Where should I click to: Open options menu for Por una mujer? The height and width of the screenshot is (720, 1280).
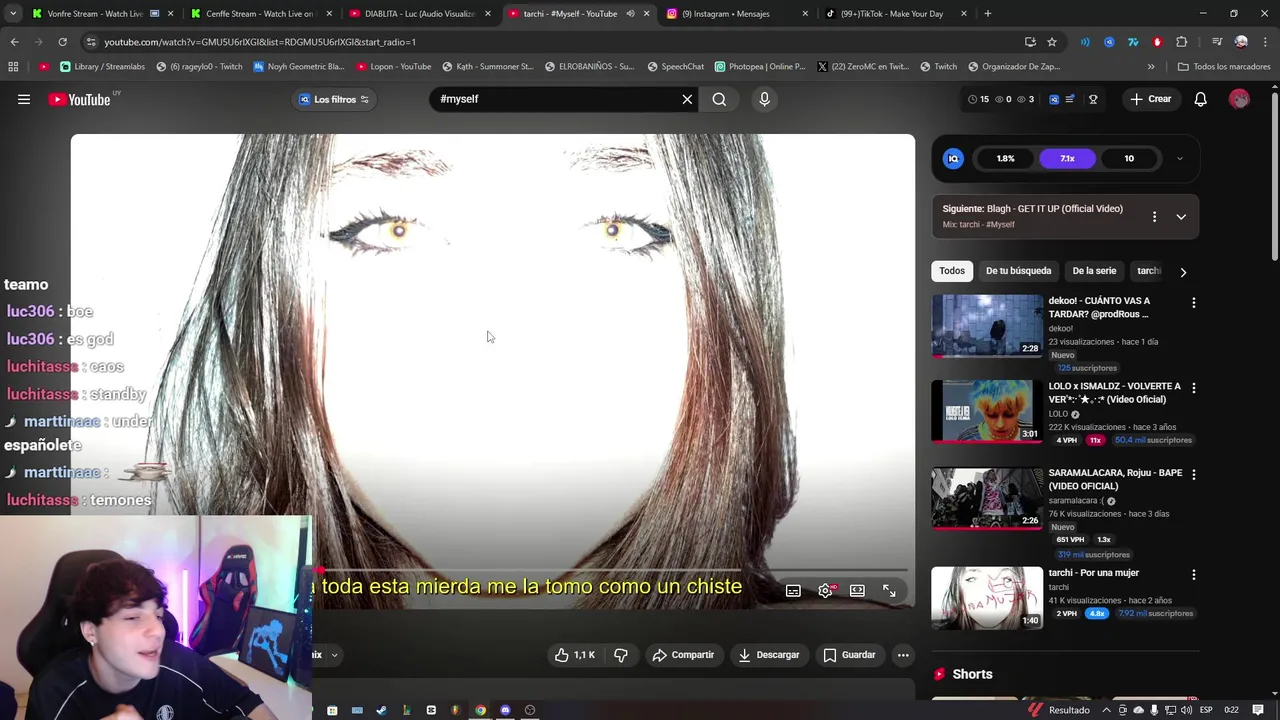[x=1193, y=575]
